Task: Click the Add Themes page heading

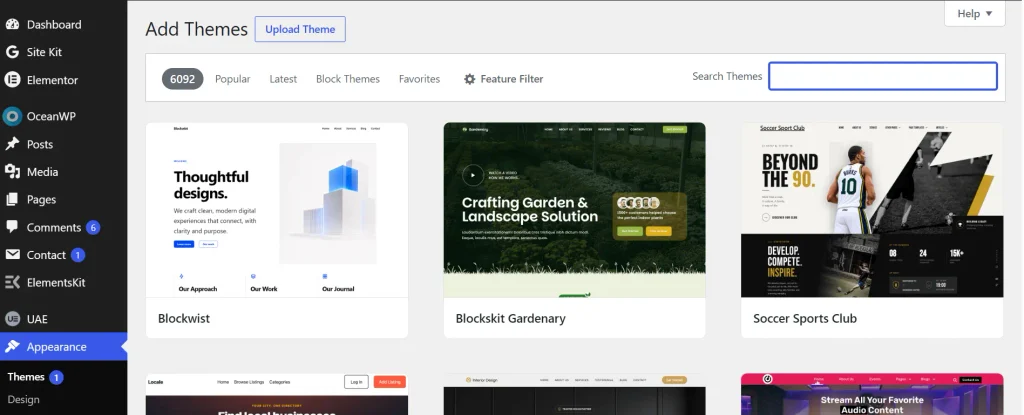Action: pos(197,29)
